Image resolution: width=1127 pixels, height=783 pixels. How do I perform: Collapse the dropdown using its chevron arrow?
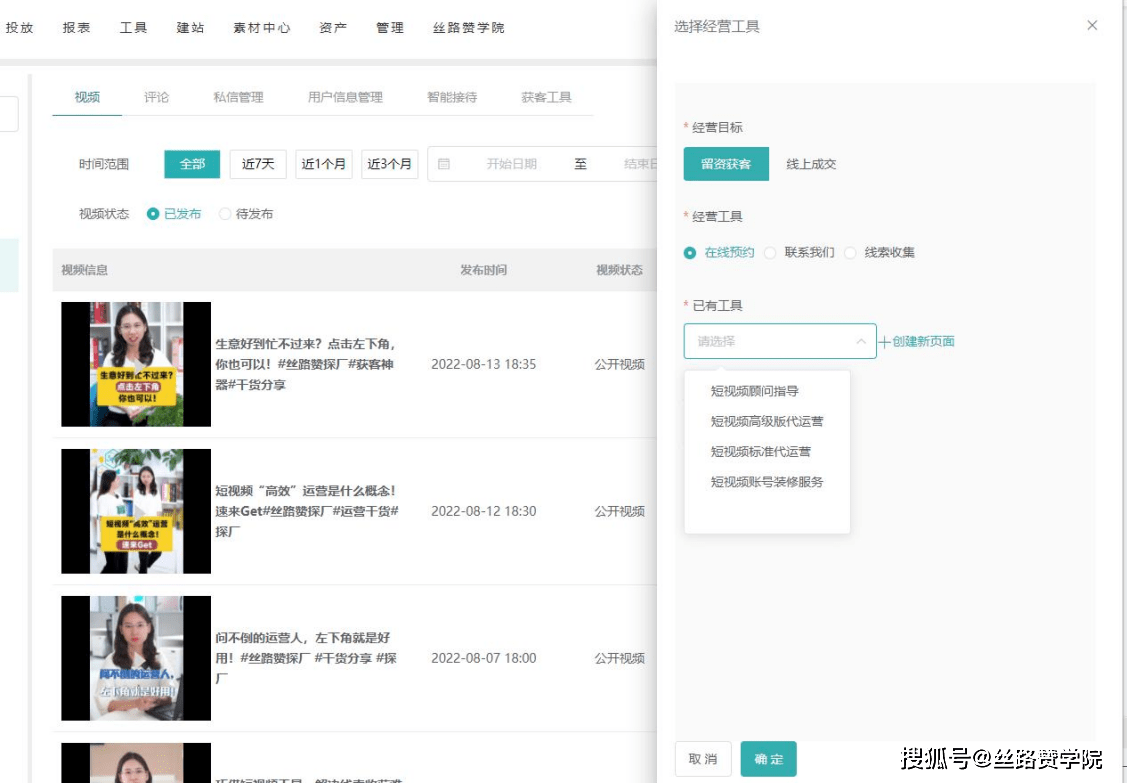click(x=861, y=341)
